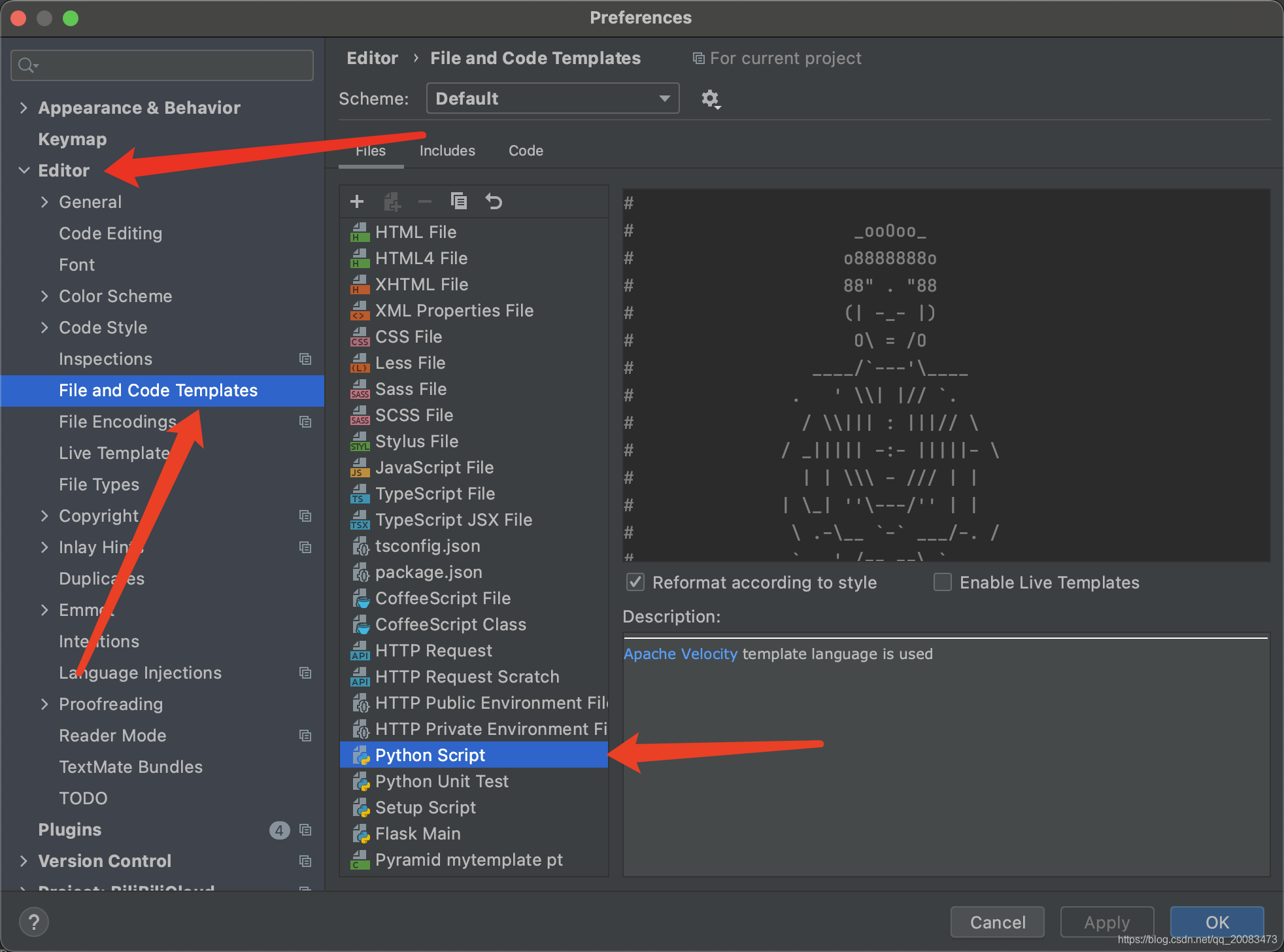Select the Less File template
The width and height of the screenshot is (1284, 952).
point(410,363)
